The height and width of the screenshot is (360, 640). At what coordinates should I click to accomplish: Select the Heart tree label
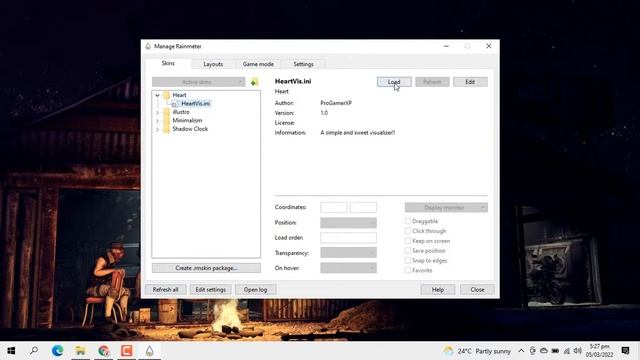click(179, 95)
